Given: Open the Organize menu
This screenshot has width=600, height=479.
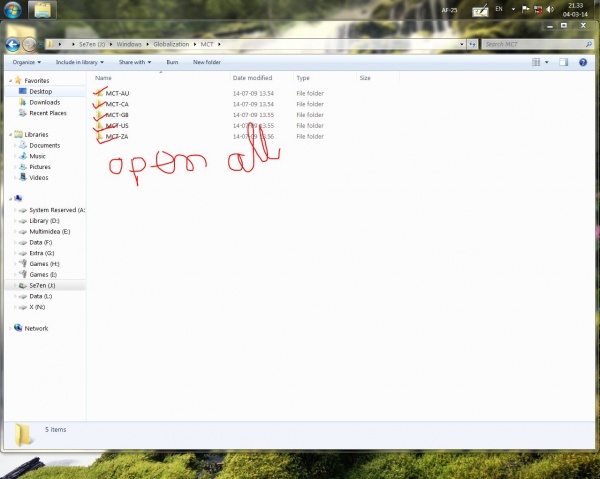Looking at the screenshot, I should 26,62.
